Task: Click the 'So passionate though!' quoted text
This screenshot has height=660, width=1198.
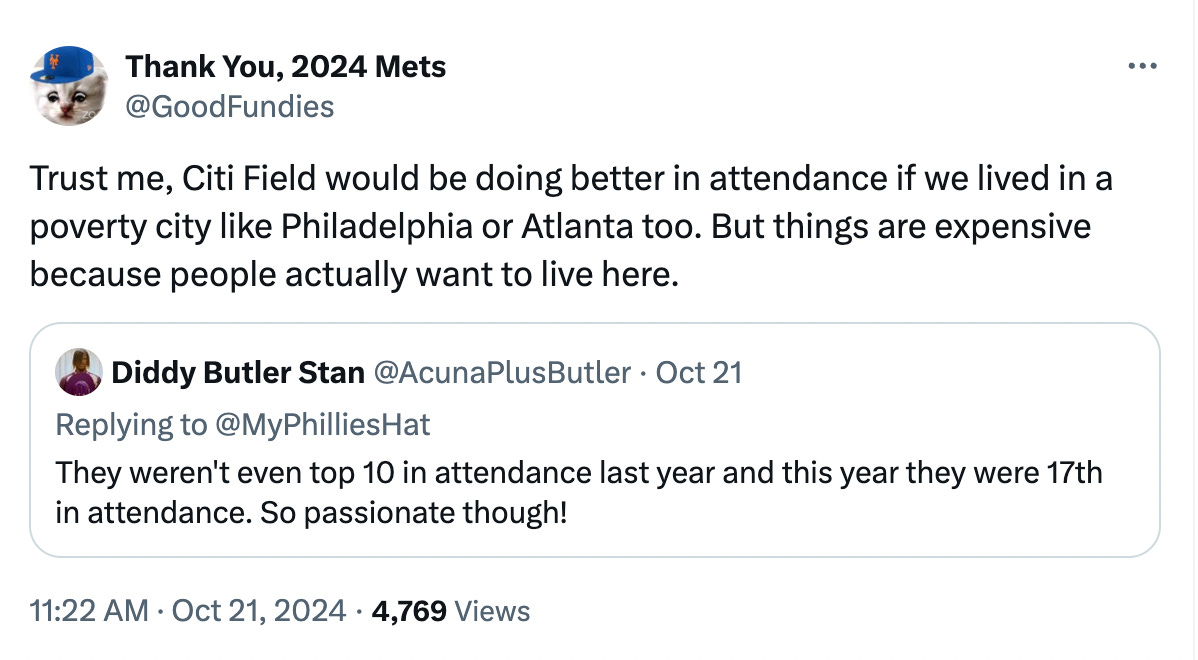Action: coord(413,513)
